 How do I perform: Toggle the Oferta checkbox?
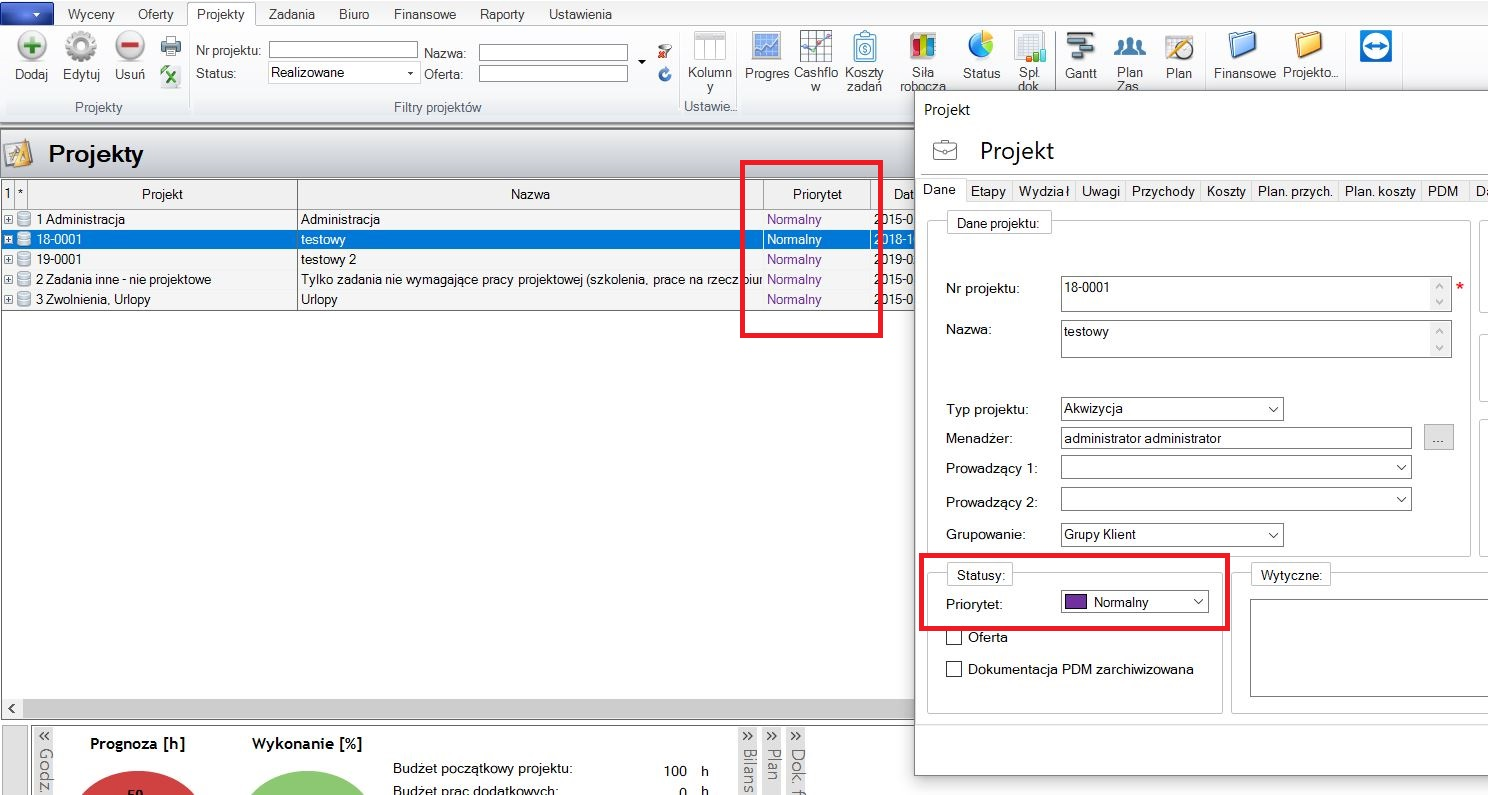[x=954, y=637]
